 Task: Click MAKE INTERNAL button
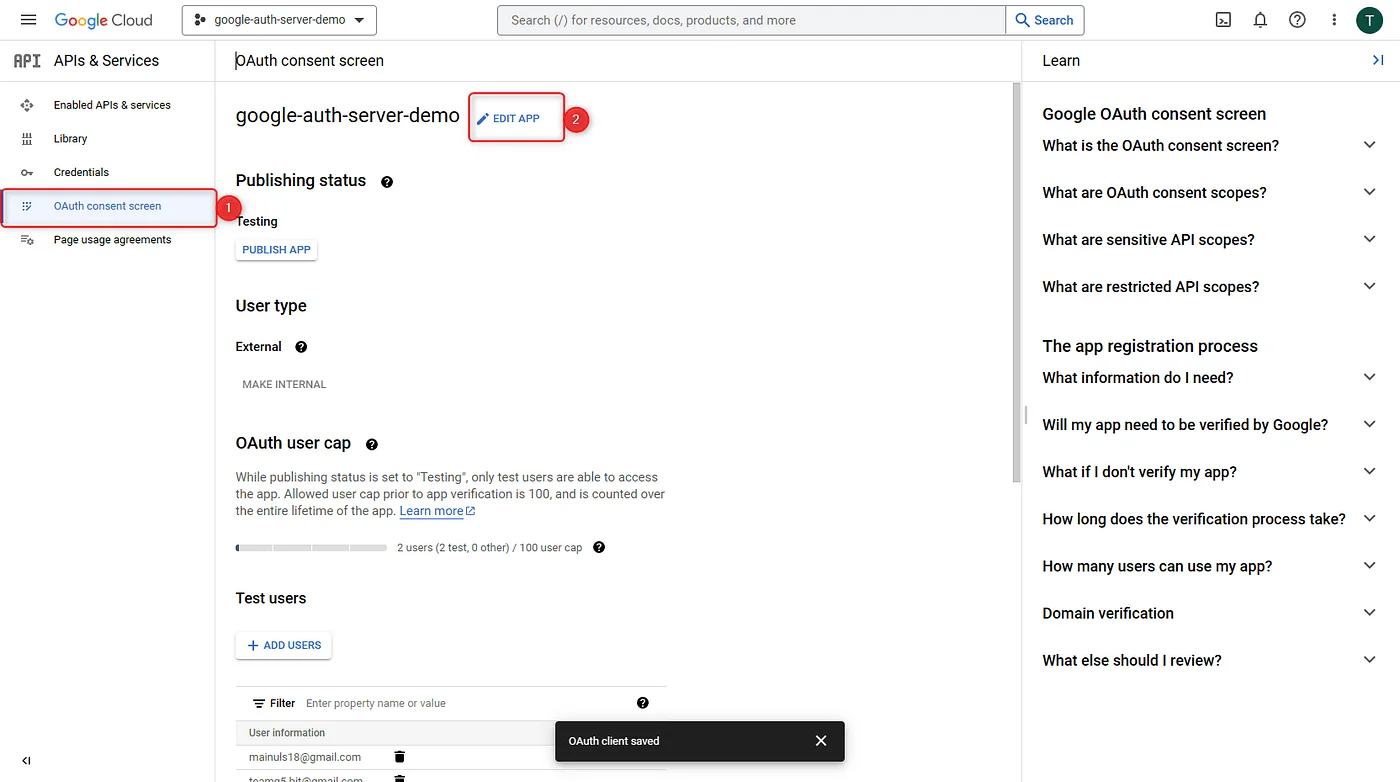[x=284, y=384]
